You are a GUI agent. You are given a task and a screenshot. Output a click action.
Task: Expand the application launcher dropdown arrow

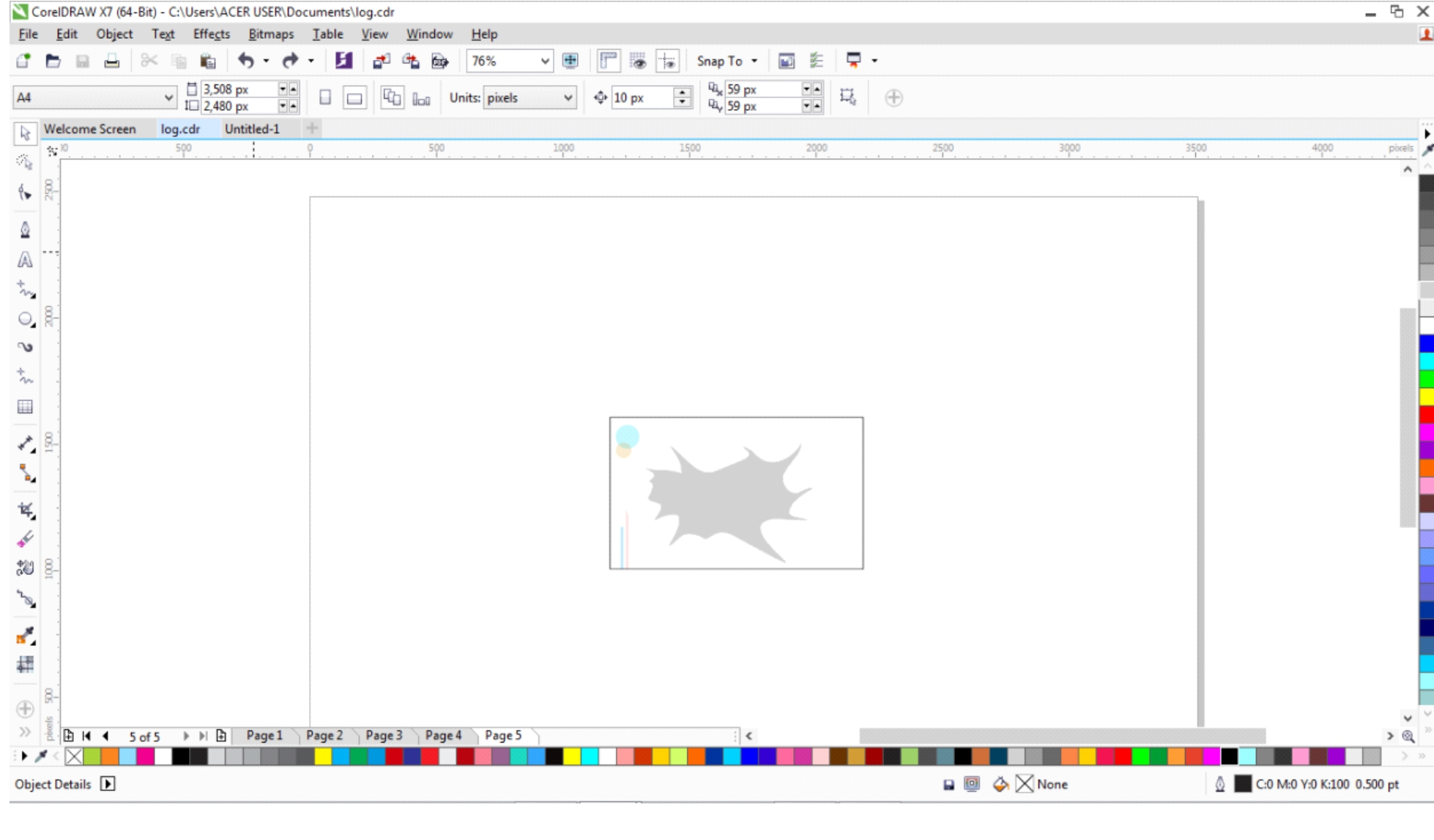coord(874,61)
